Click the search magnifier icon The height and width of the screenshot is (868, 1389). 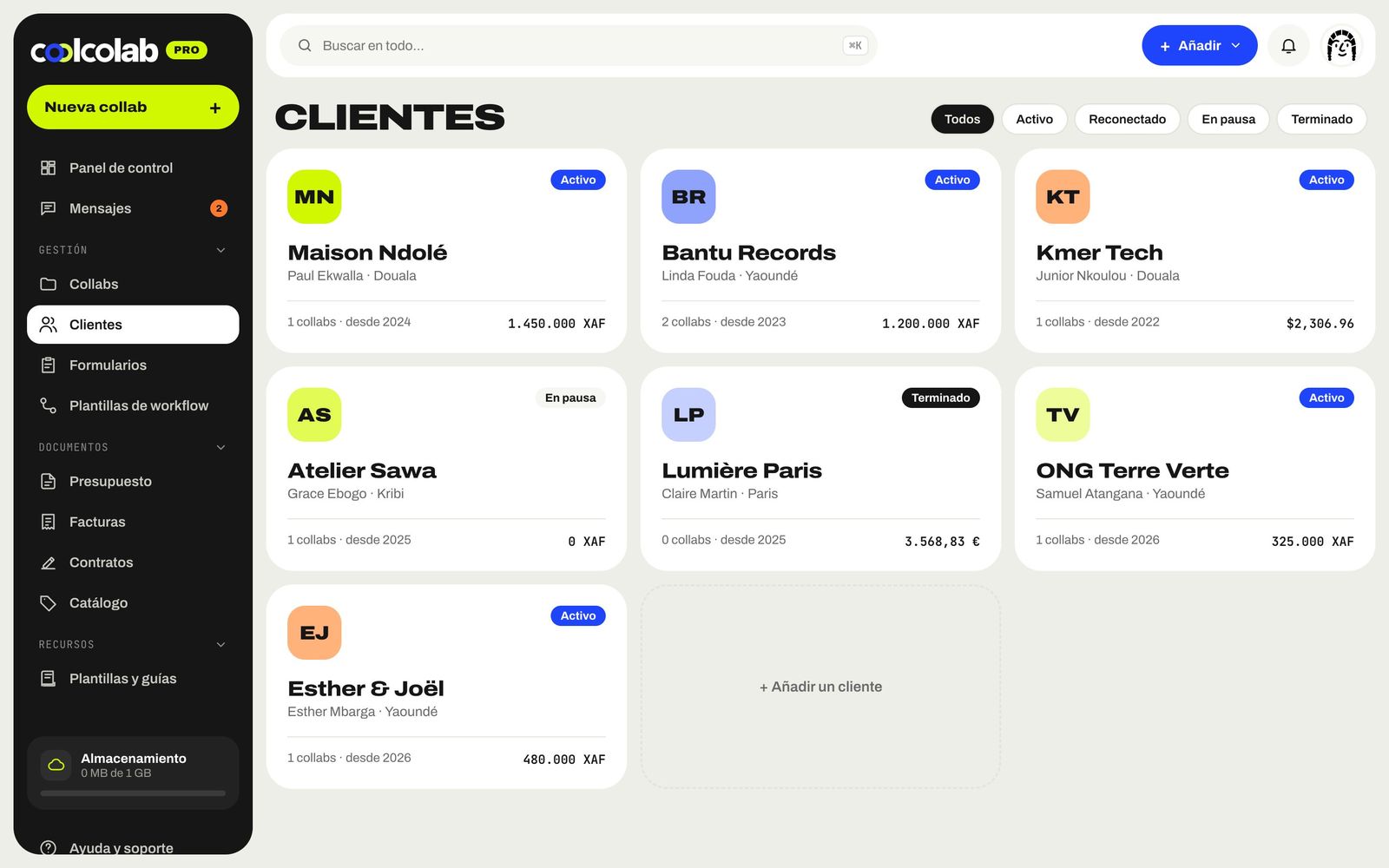click(305, 45)
